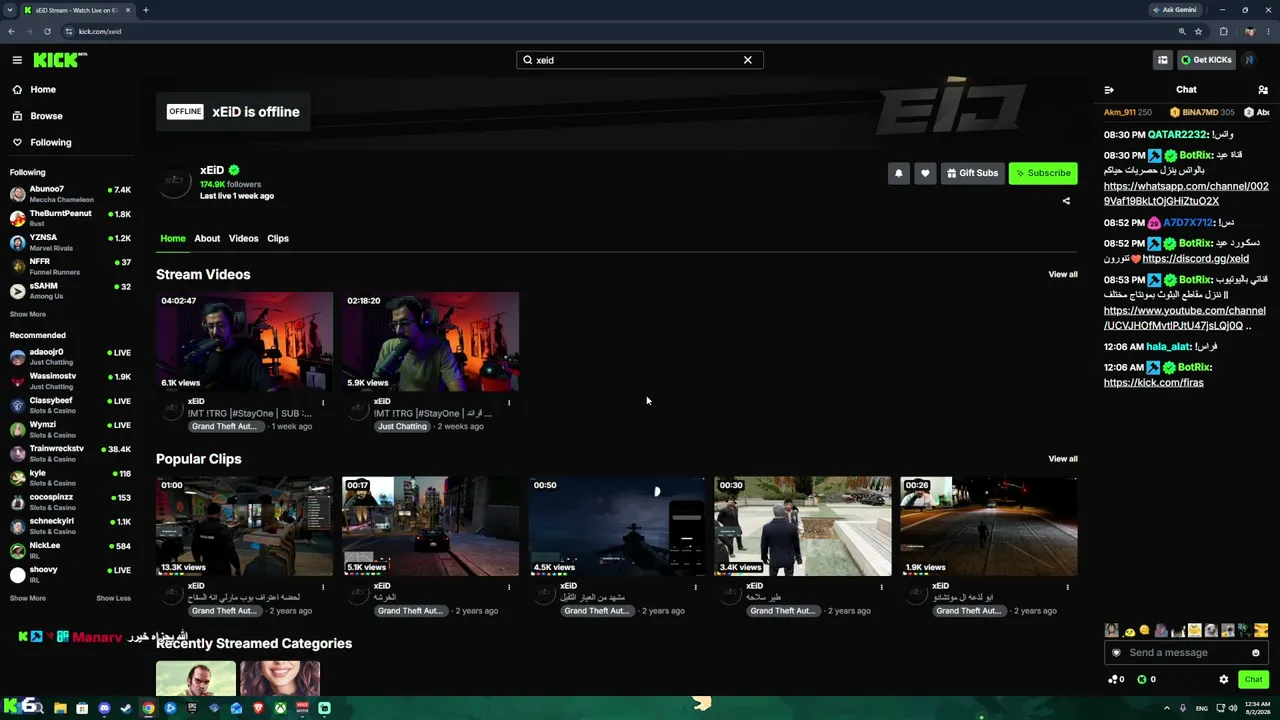Play the 00:26 clip with 1.9K views
The image size is (1280, 720).
pos(989,526)
